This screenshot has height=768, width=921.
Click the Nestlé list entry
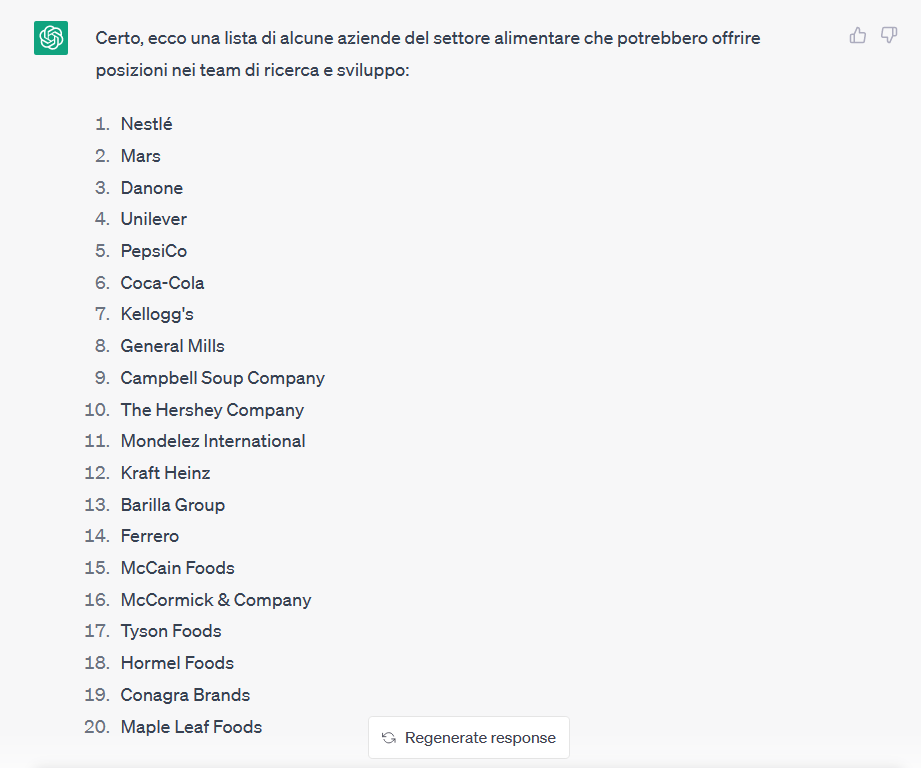pyautogui.click(x=146, y=124)
